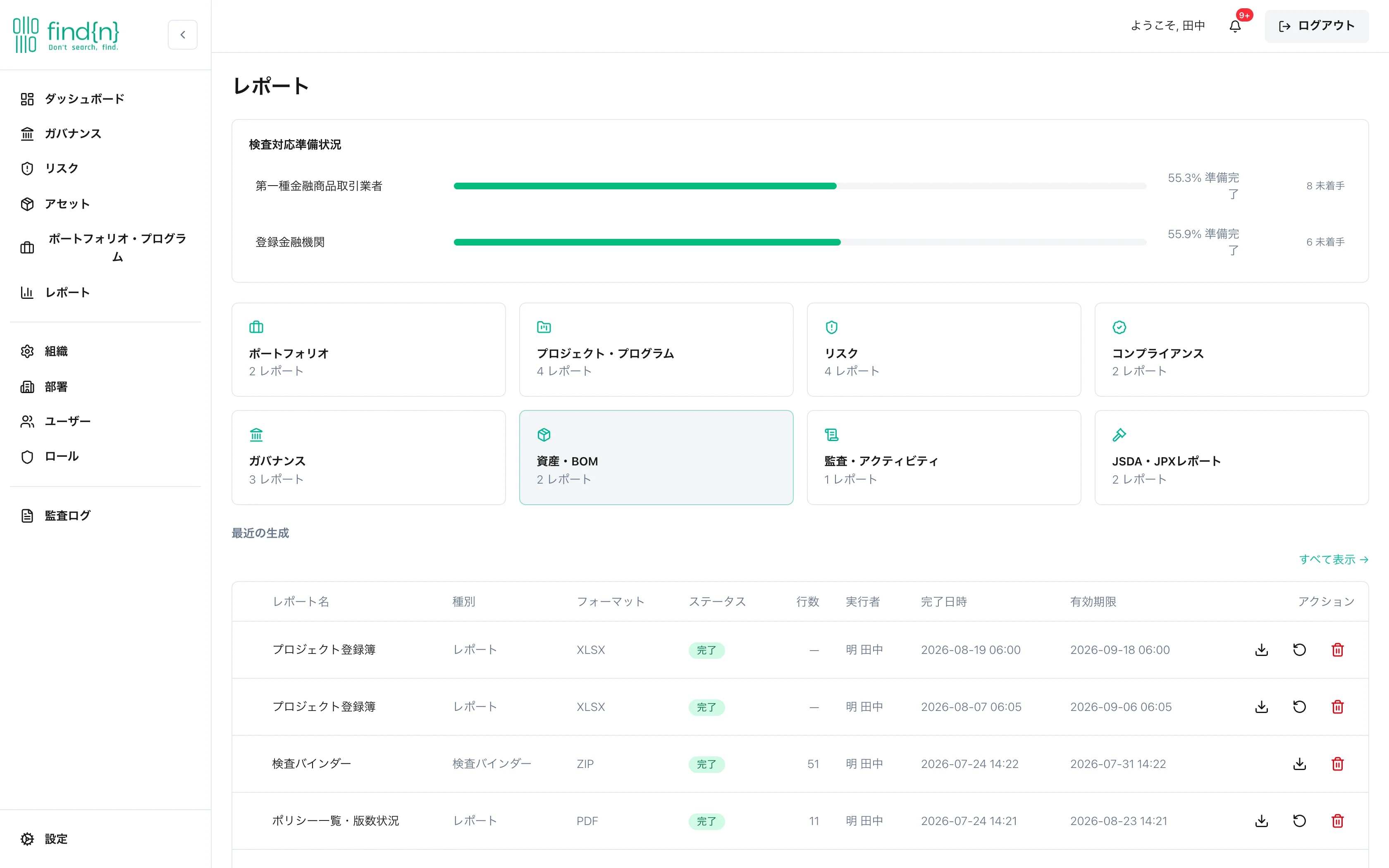The height and width of the screenshot is (868, 1389).
Task: Select リスク in the sidebar
Action: (105, 168)
